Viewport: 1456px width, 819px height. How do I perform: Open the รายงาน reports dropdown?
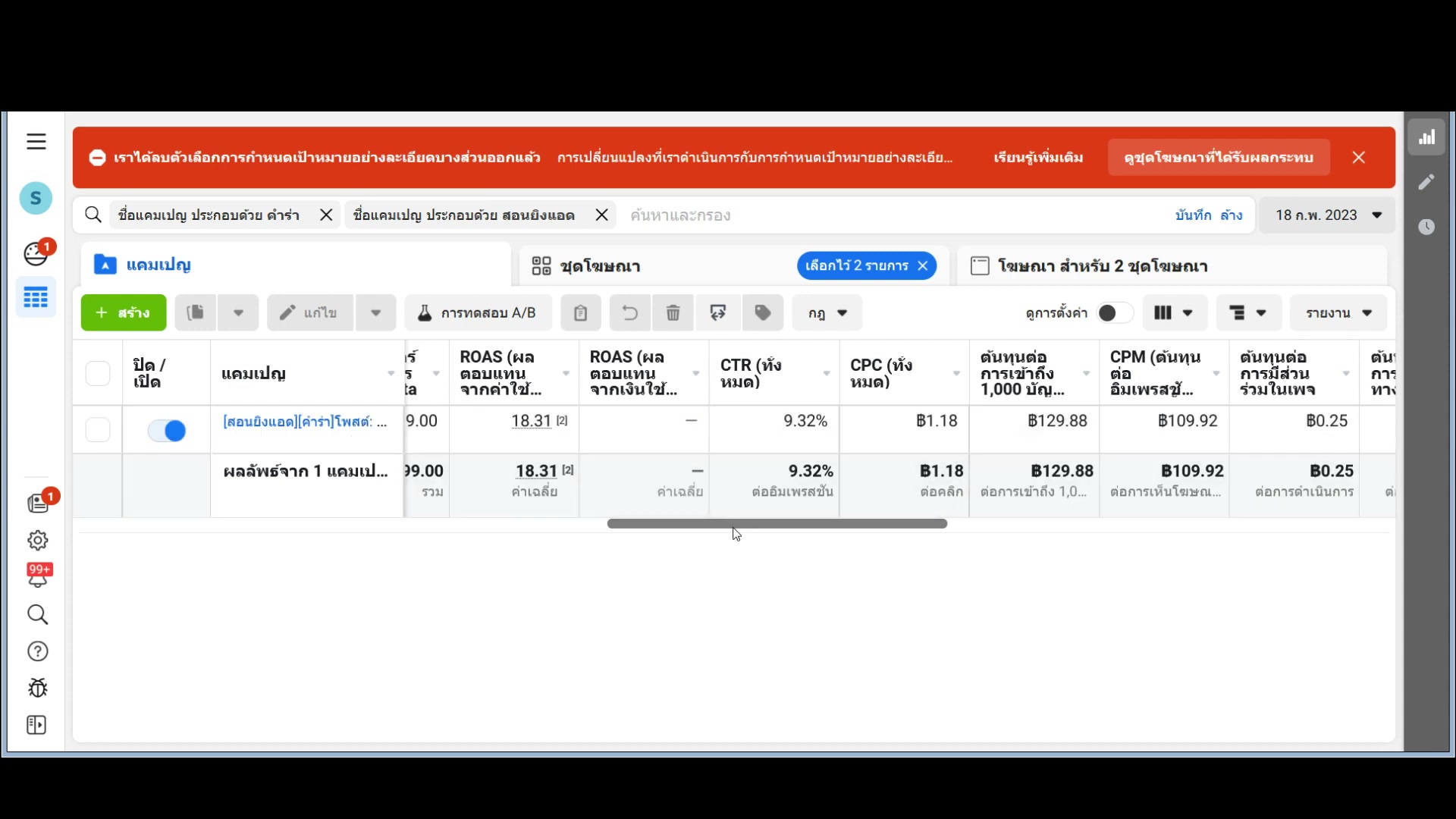[x=1338, y=313]
